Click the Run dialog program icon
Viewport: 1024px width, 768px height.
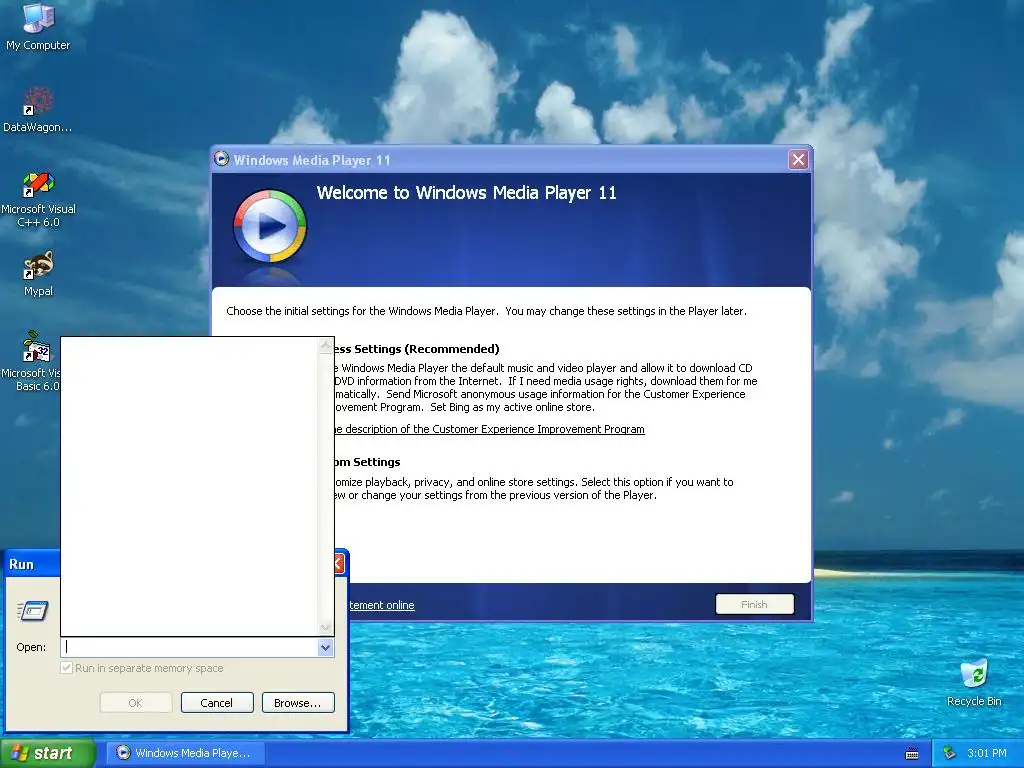(33, 611)
